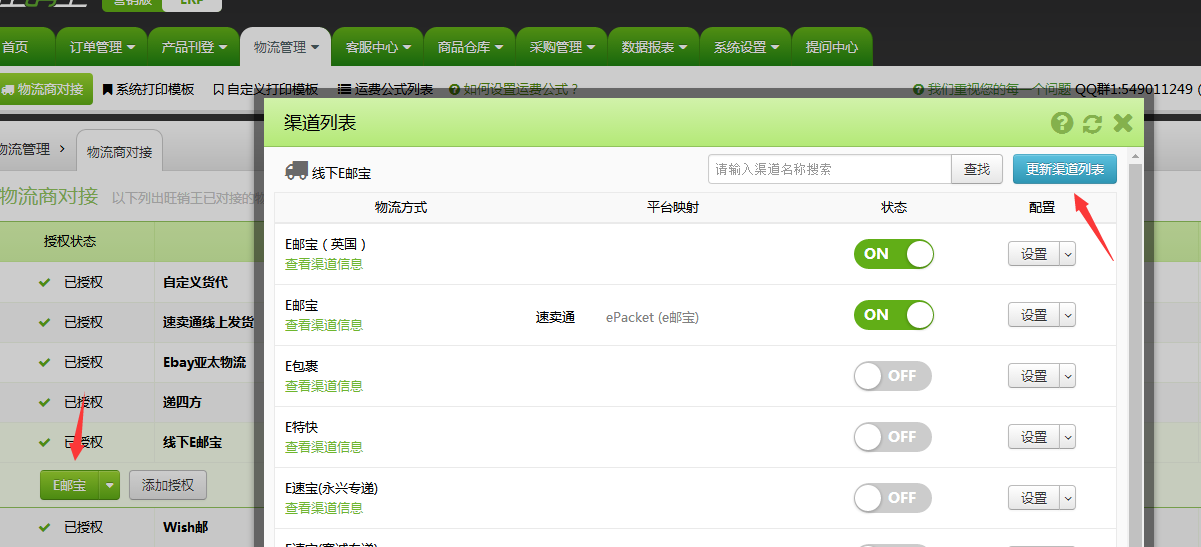Enable the E包裹 channel switch

(x=893, y=376)
